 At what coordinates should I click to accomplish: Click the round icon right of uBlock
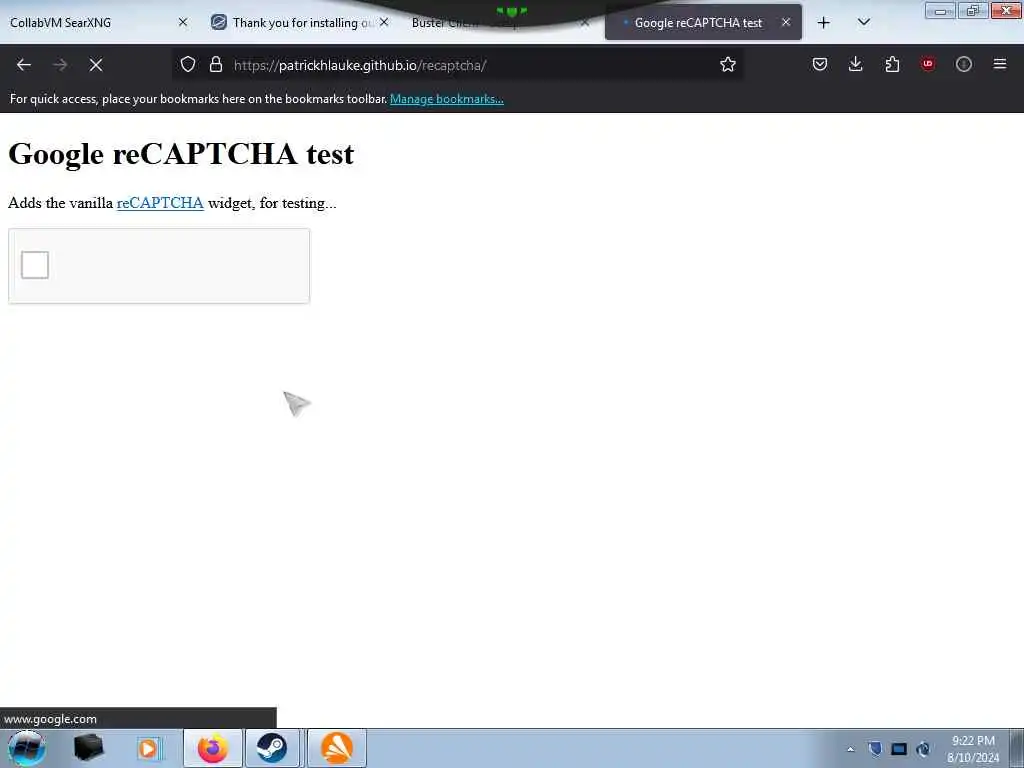pyautogui.click(x=963, y=64)
